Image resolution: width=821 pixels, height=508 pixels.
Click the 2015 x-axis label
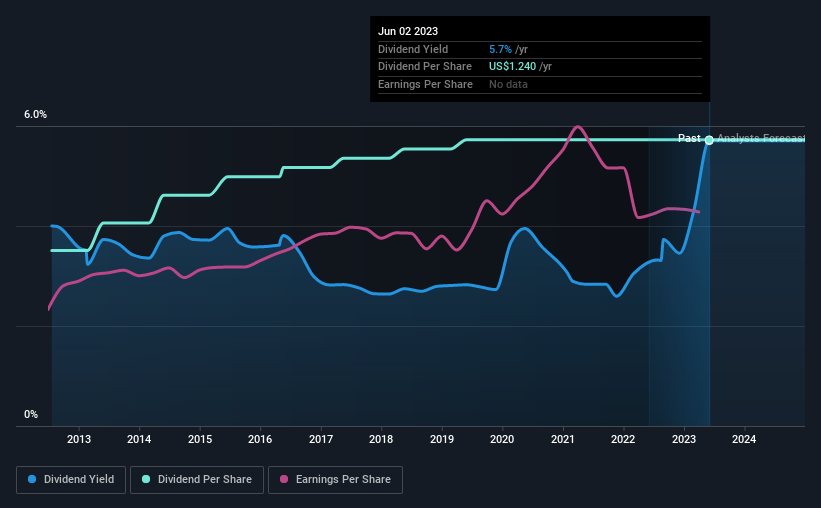(x=200, y=439)
